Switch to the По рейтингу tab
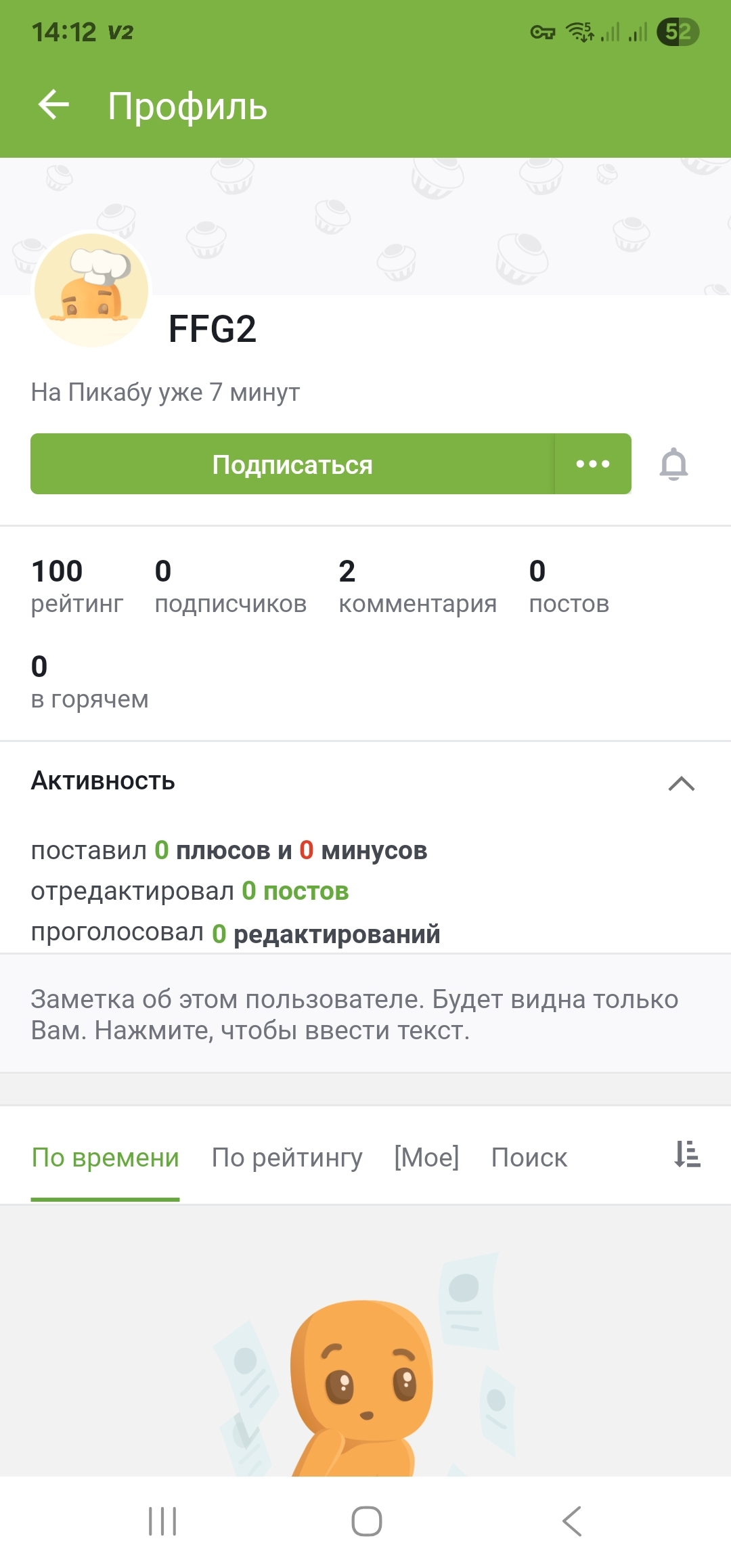This screenshot has height=1568, width=731. [x=287, y=1158]
